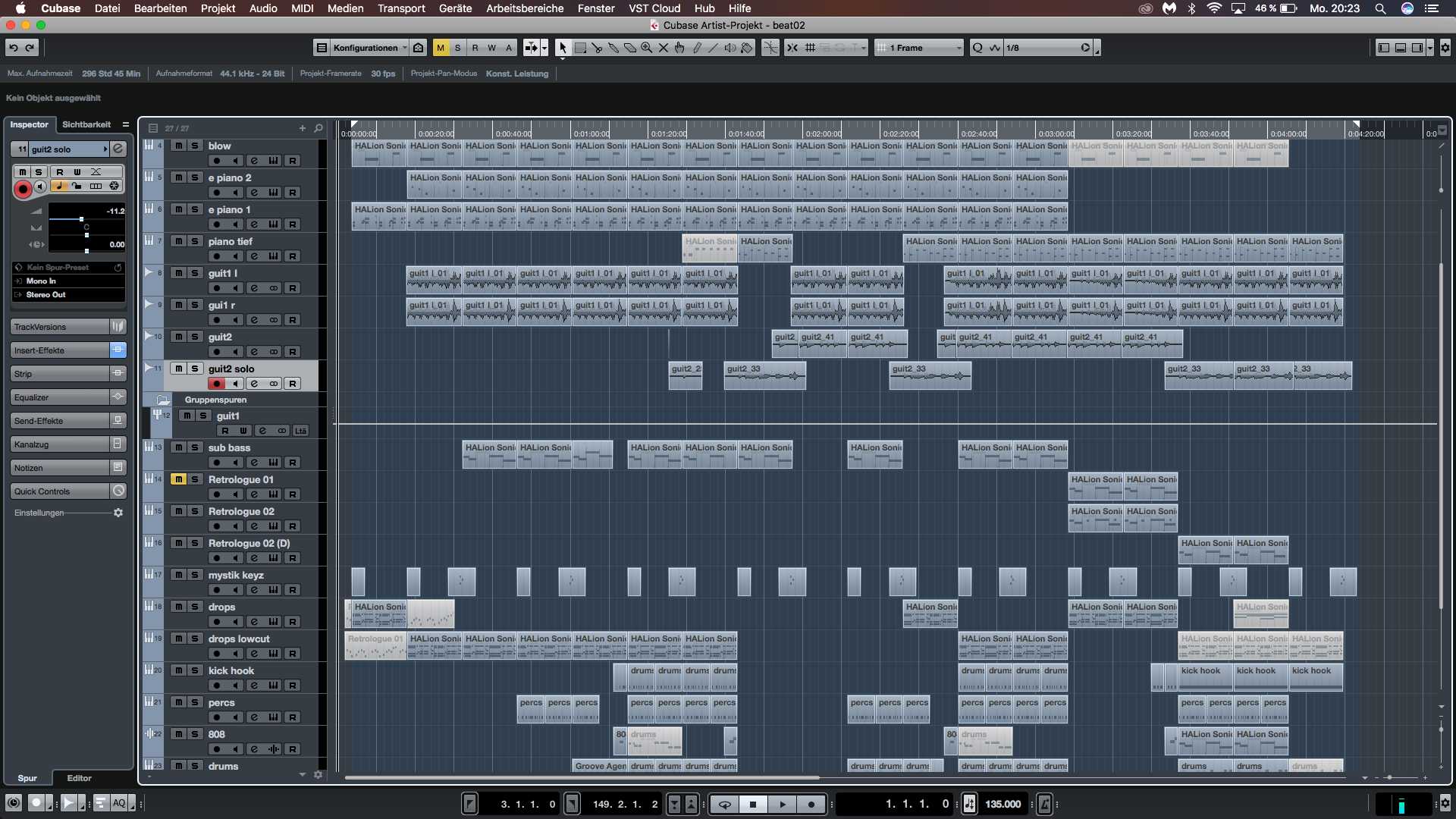
Task: Open the Transport menu
Action: (401, 8)
